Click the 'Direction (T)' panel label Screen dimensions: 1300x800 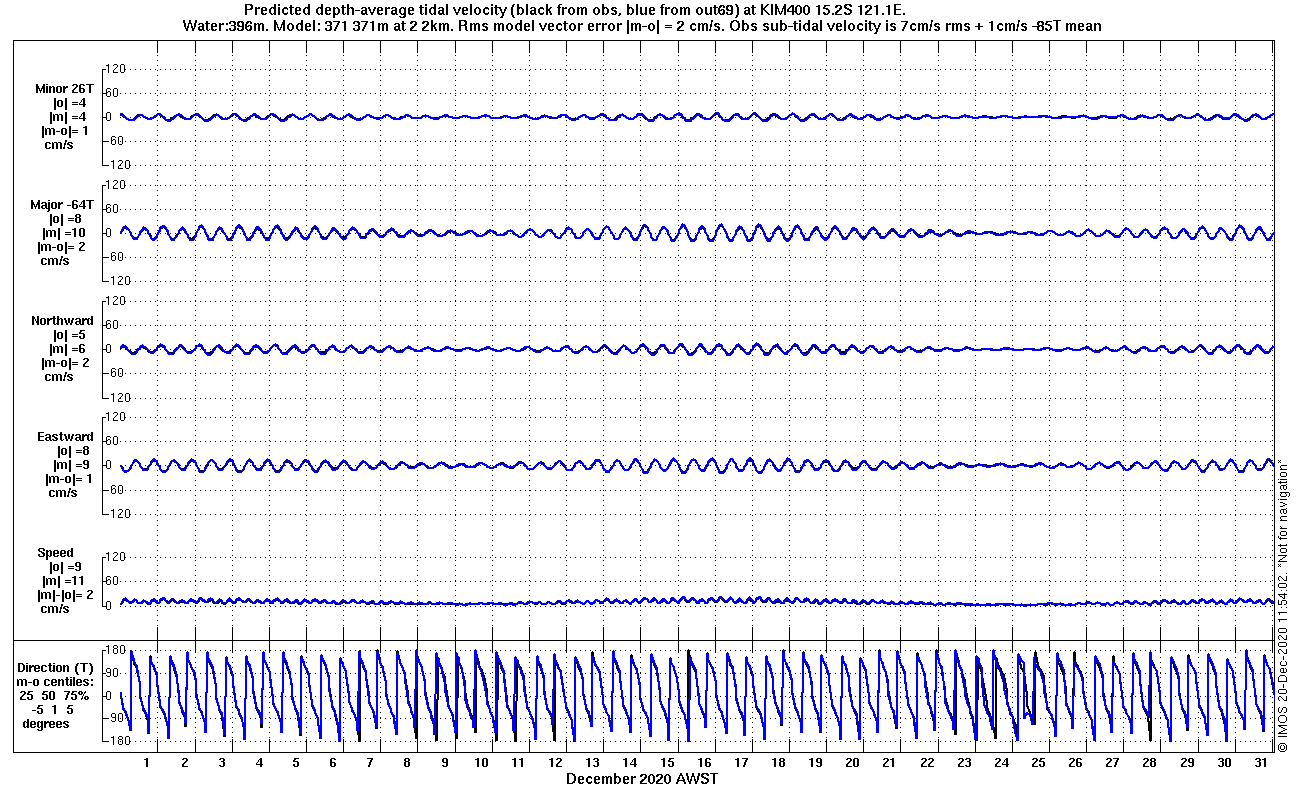pyautogui.click(x=57, y=667)
